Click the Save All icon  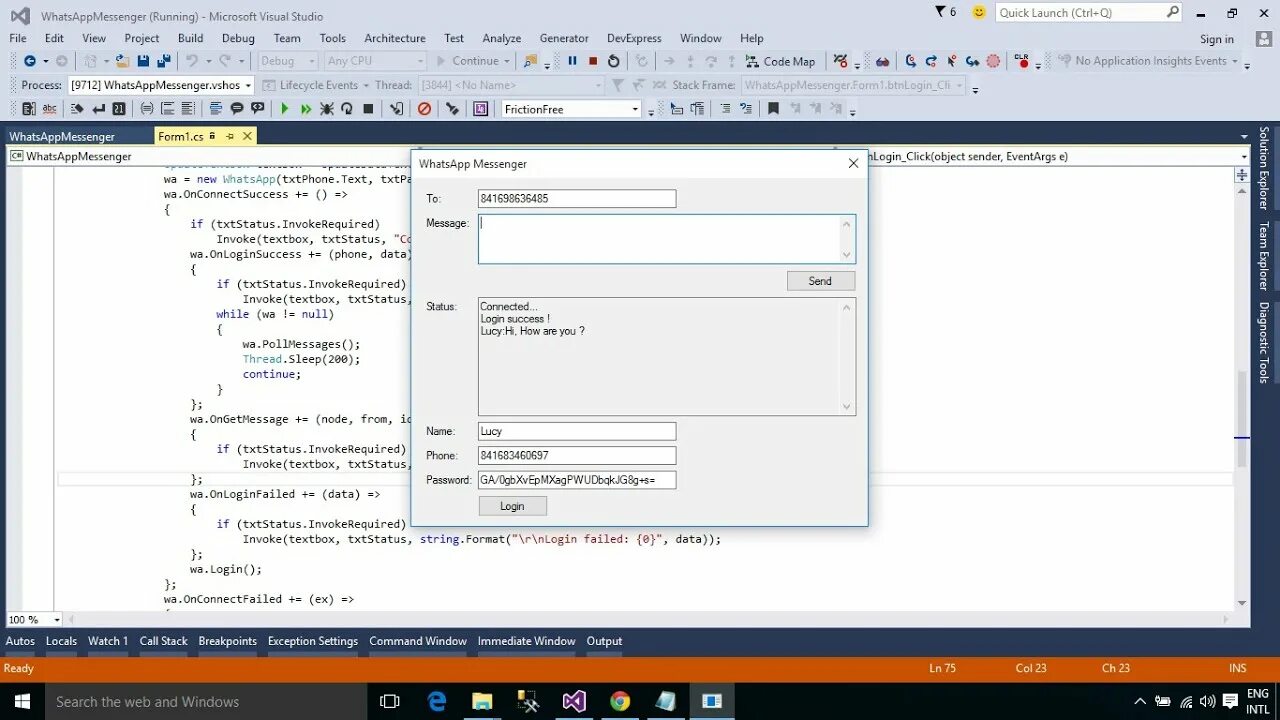164,61
